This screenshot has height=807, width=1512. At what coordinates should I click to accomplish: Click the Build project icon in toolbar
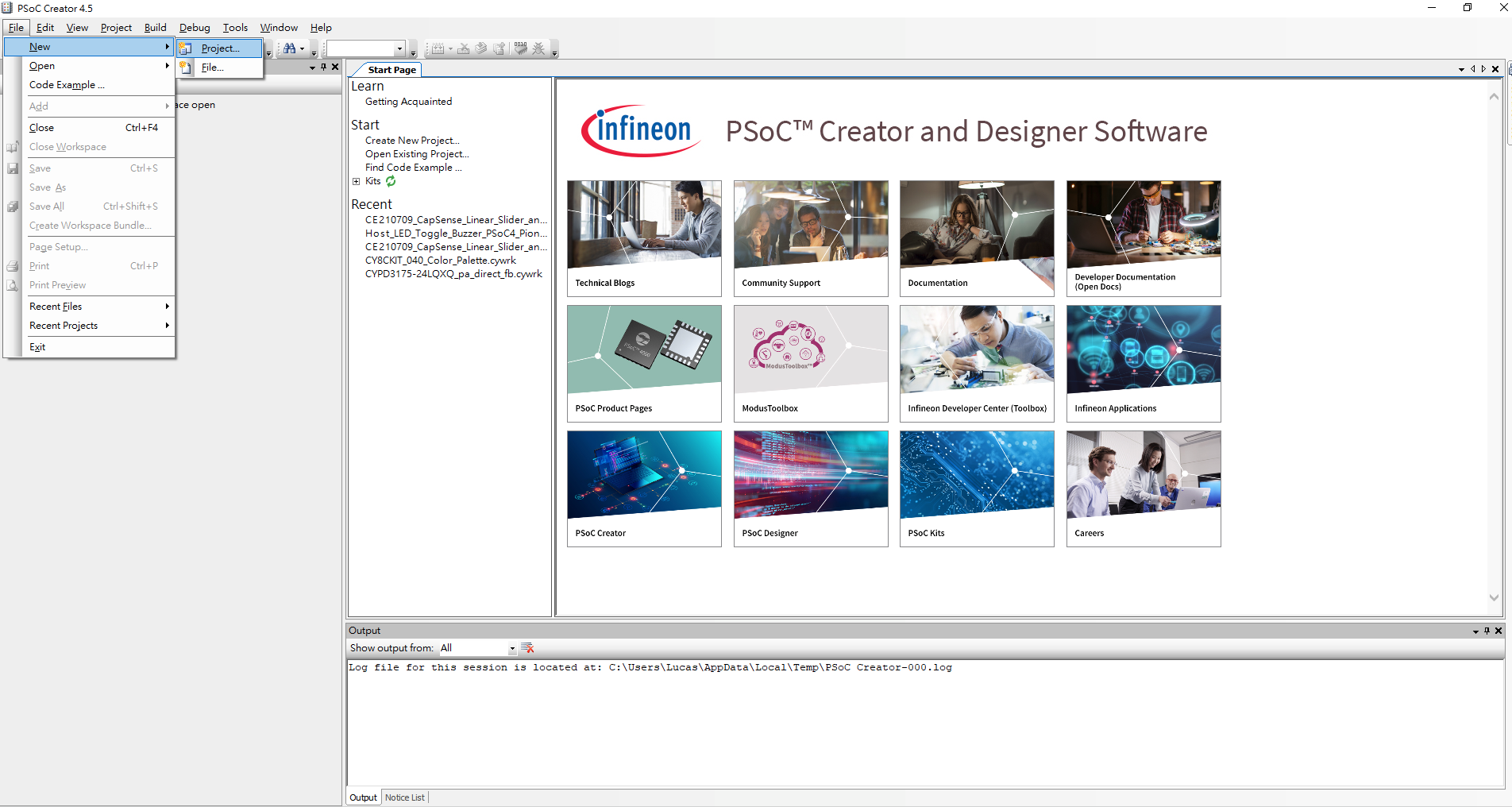point(438,49)
